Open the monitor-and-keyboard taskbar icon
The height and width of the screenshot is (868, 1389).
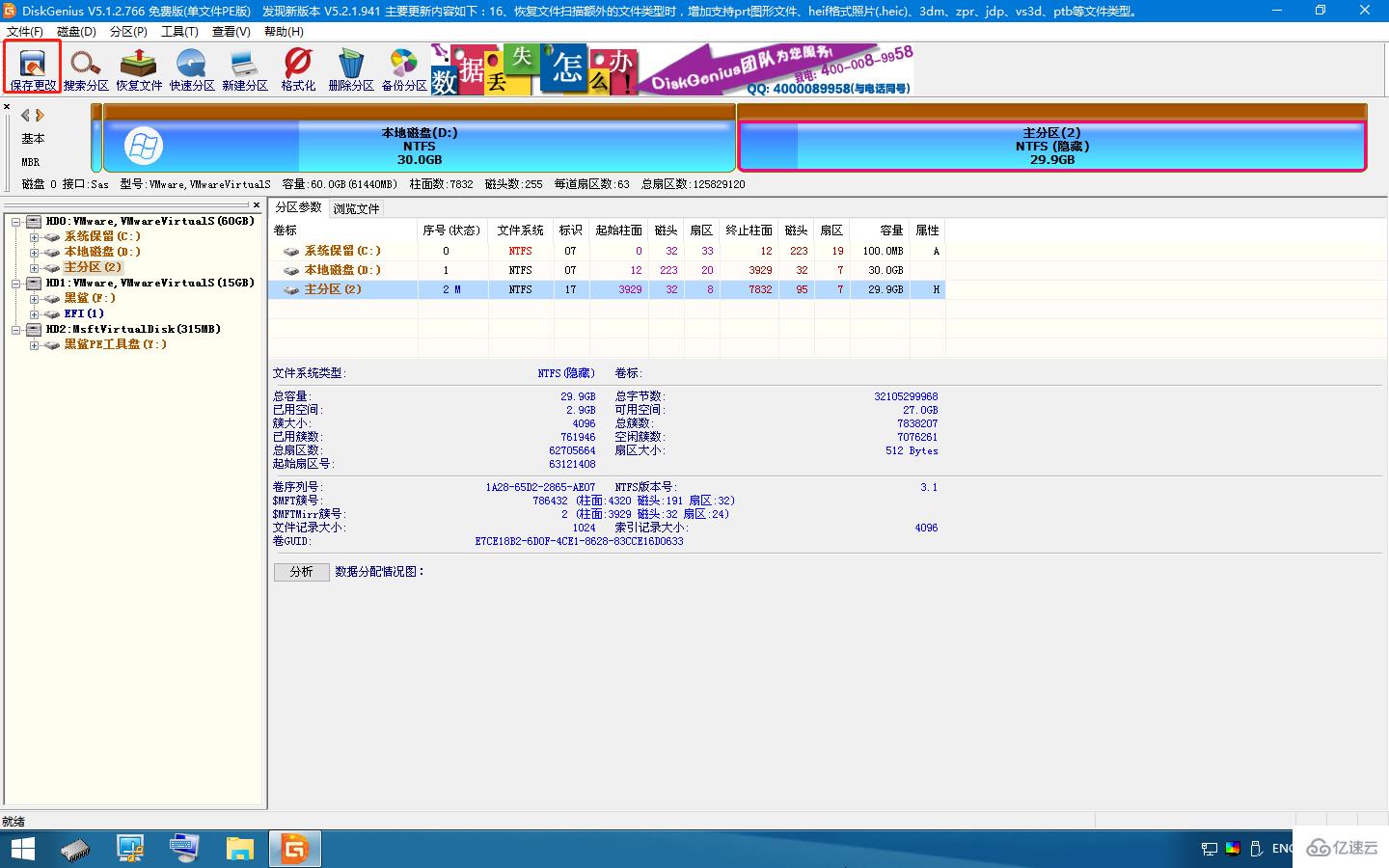coord(183,849)
